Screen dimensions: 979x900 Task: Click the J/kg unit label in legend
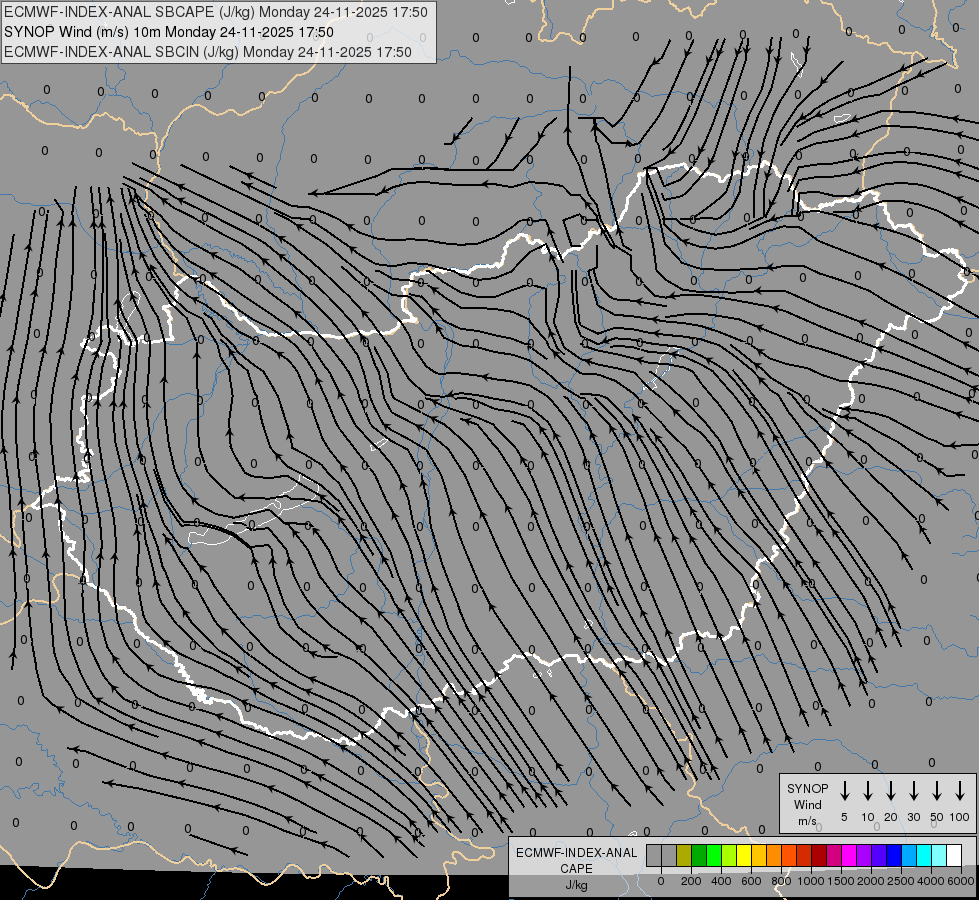coord(576,885)
